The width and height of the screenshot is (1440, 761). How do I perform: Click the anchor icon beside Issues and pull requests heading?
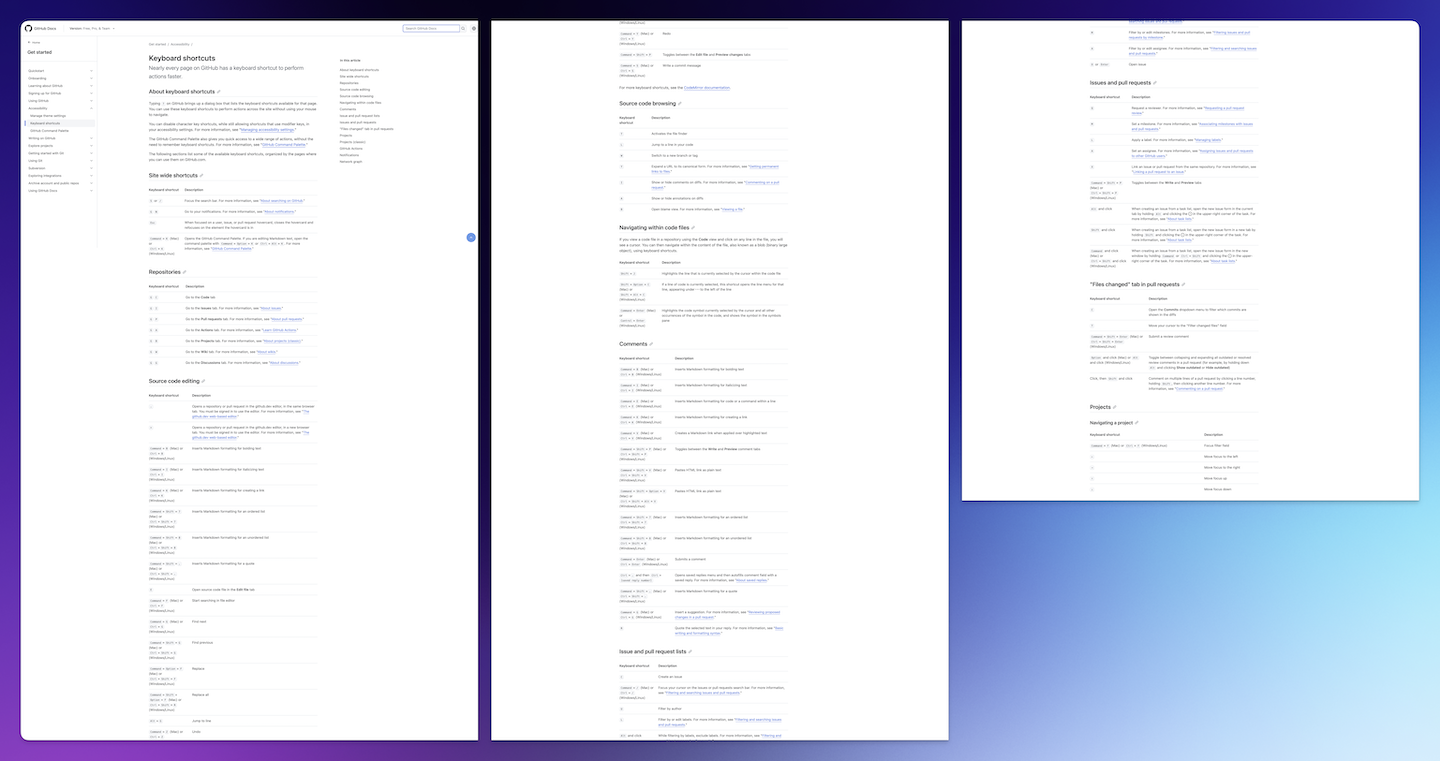1155,83
